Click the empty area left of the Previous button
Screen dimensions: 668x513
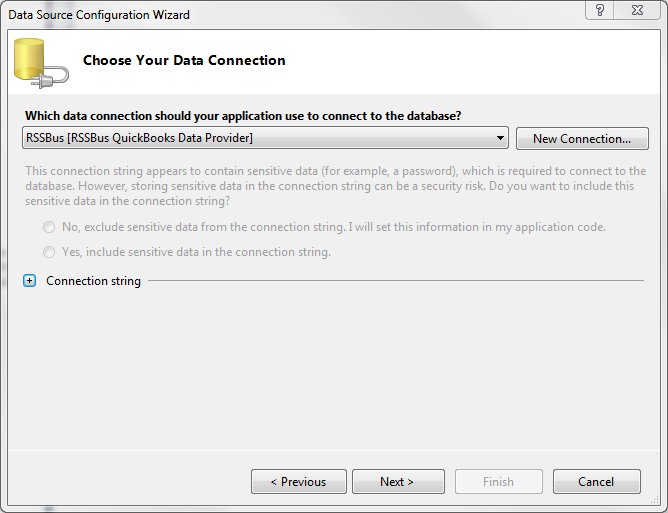coord(130,482)
